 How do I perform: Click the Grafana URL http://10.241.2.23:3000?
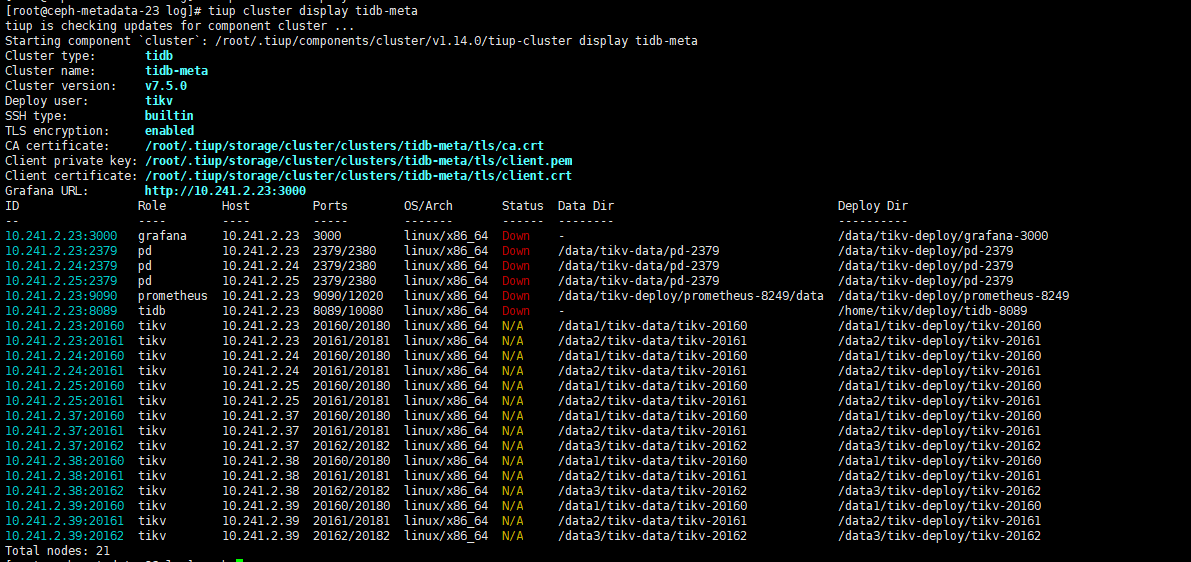pos(225,191)
